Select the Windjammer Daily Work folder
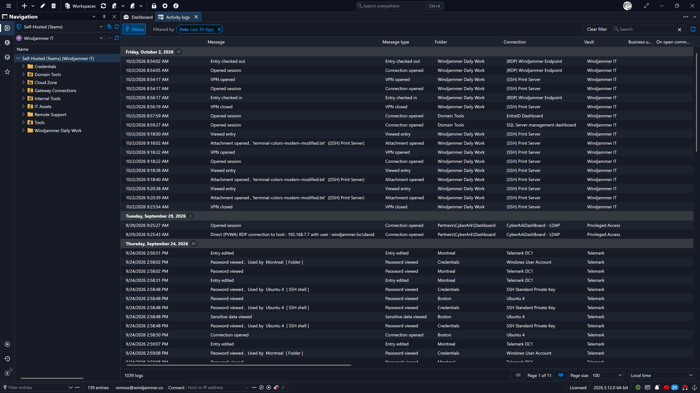Image resolution: width=700 pixels, height=393 pixels. coord(58,131)
